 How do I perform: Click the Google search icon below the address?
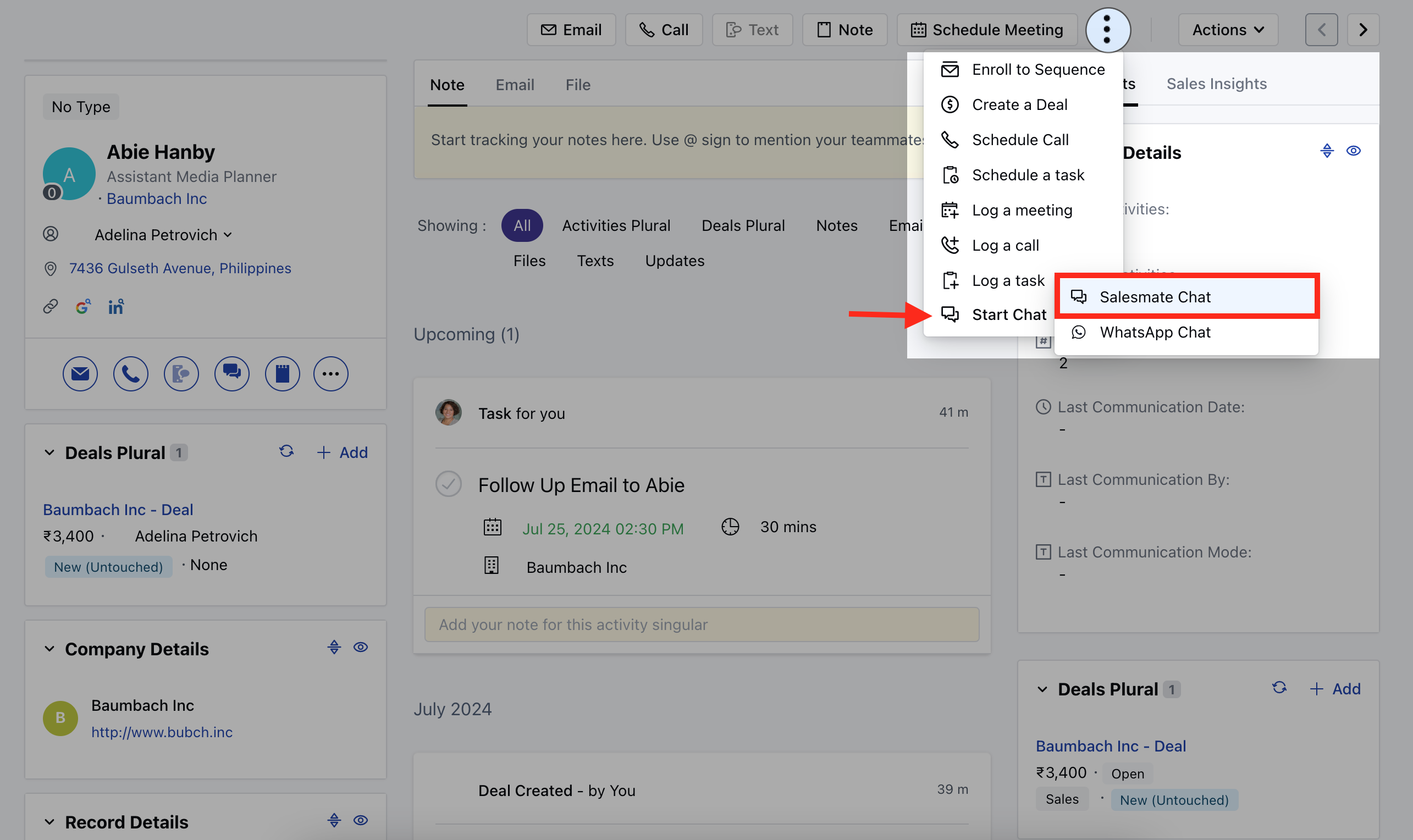[84, 306]
